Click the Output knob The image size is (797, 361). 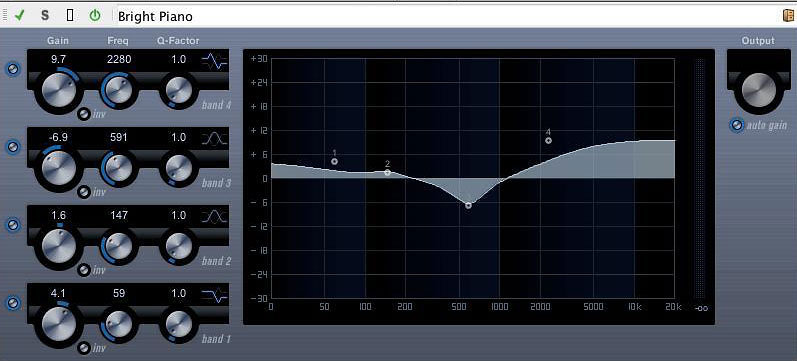click(759, 90)
